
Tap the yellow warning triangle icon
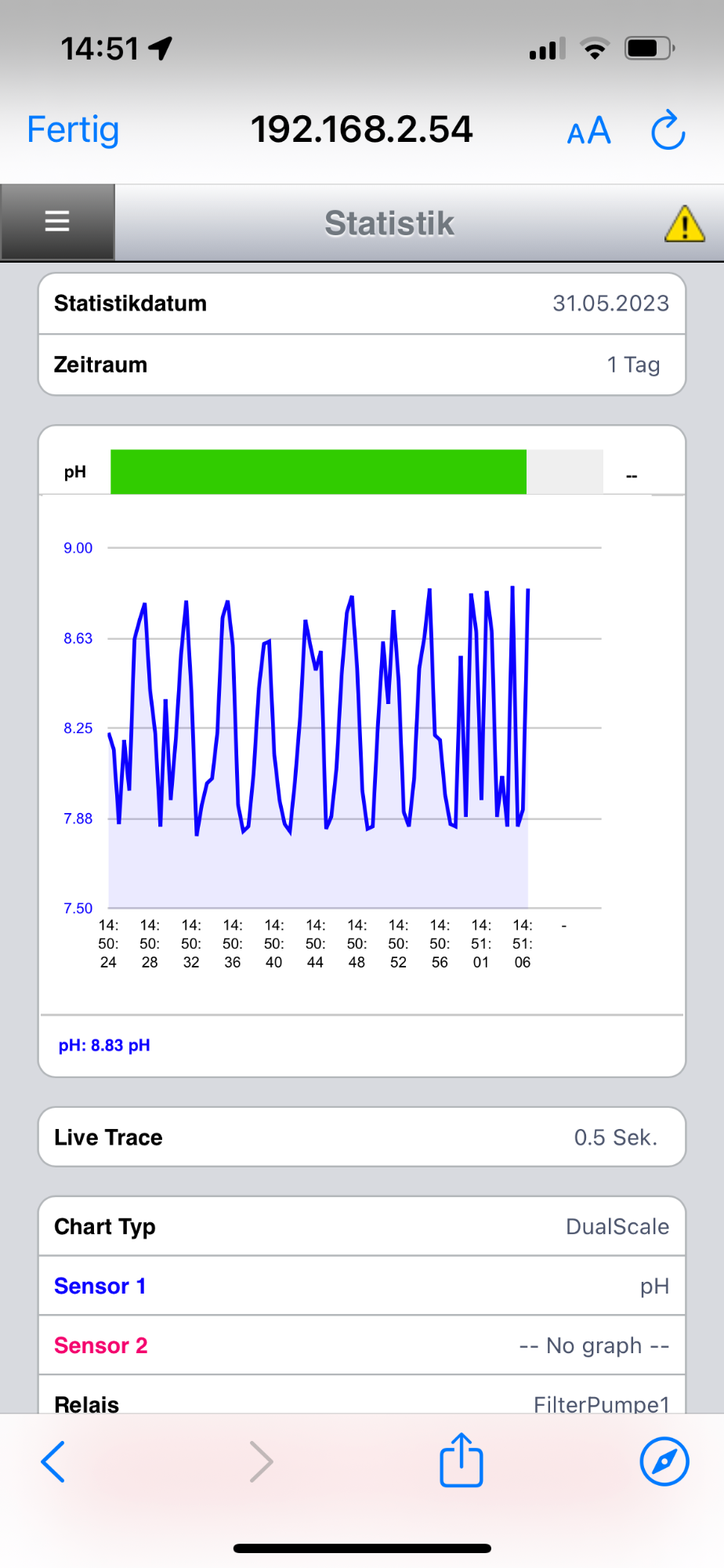[684, 223]
